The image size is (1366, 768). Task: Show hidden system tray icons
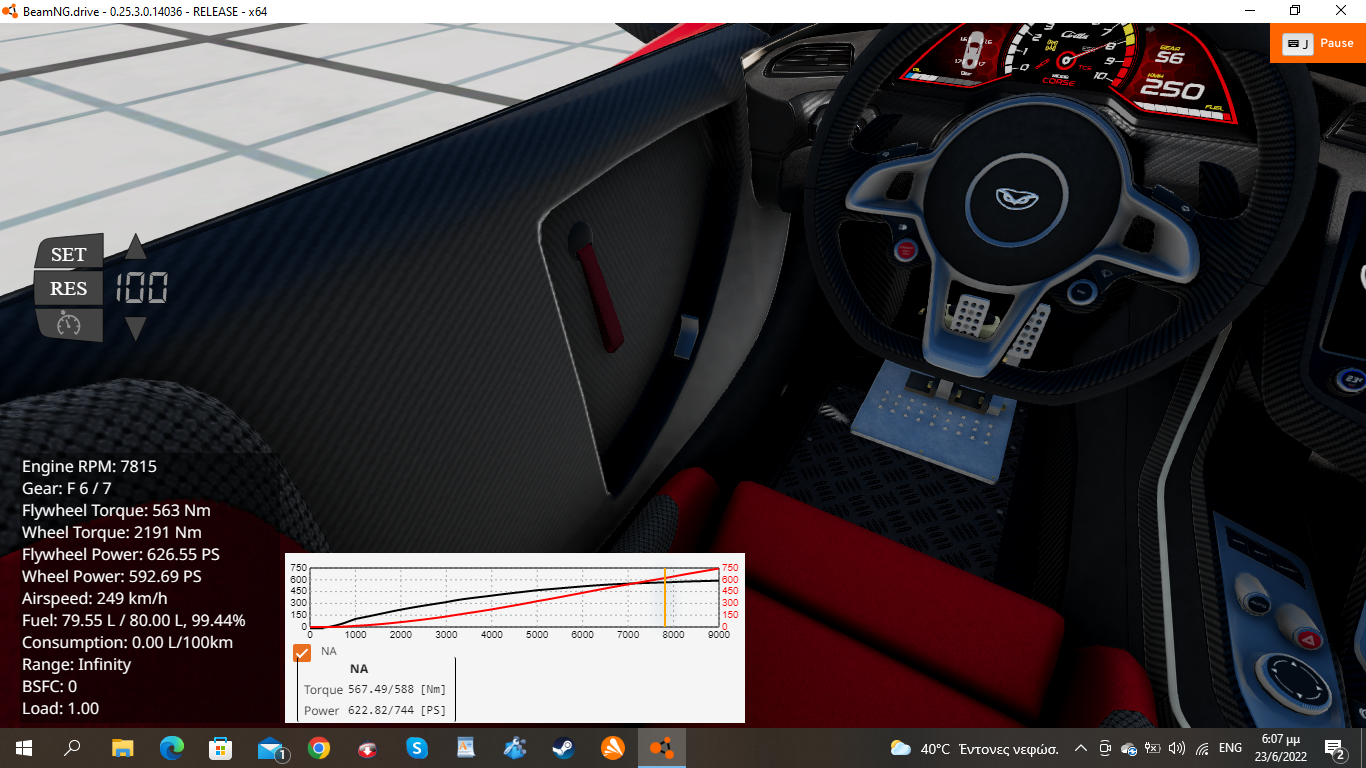click(x=1081, y=748)
